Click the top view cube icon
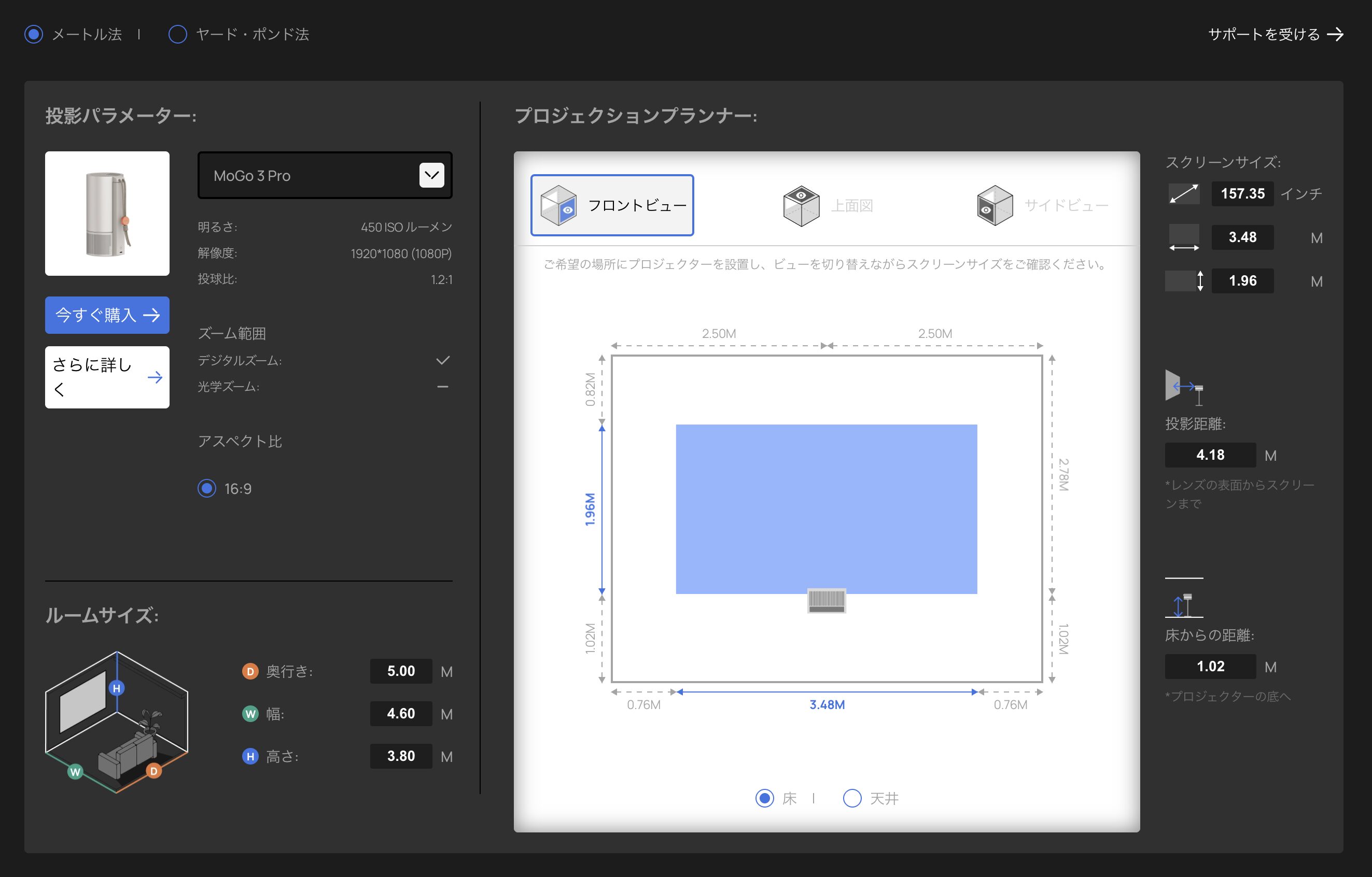The width and height of the screenshot is (1372, 877). click(x=801, y=206)
